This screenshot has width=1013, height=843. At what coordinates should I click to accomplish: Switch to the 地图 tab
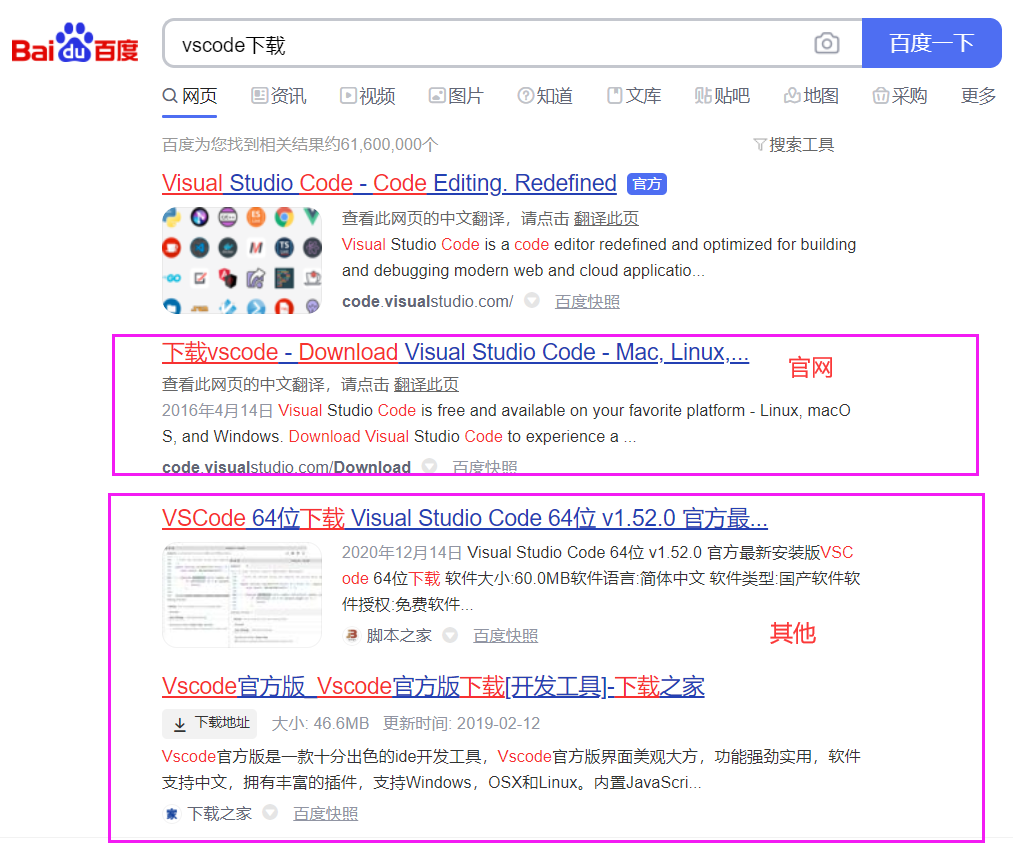click(811, 96)
